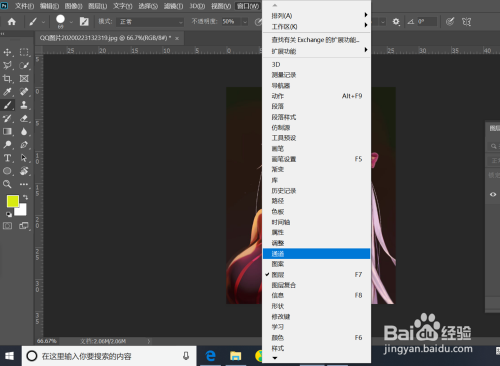
Task: Open Microsoft Edge from taskbar
Action: coord(210,356)
